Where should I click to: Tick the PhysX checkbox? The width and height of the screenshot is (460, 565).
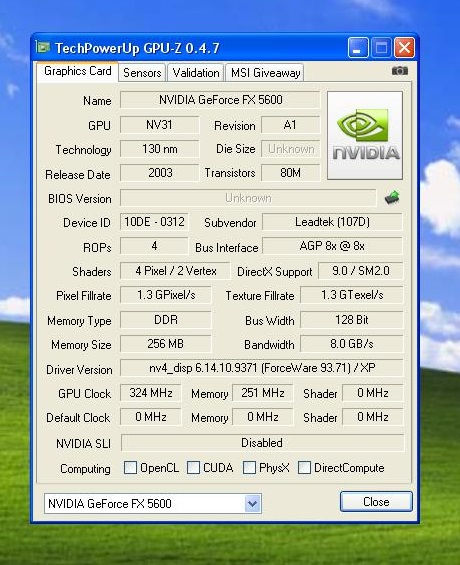click(249, 468)
